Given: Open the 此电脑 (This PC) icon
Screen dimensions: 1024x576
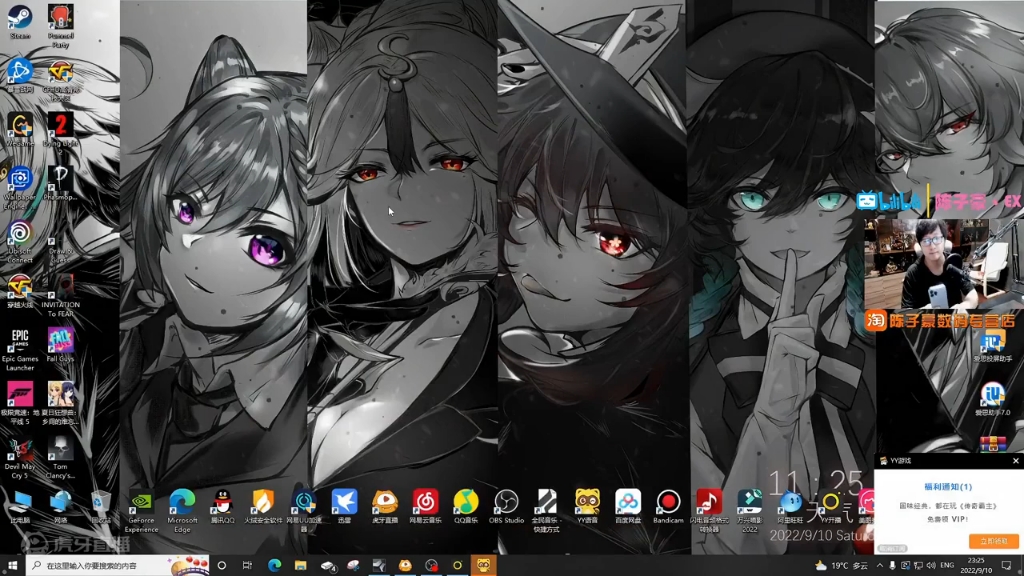Looking at the screenshot, I should [20, 507].
